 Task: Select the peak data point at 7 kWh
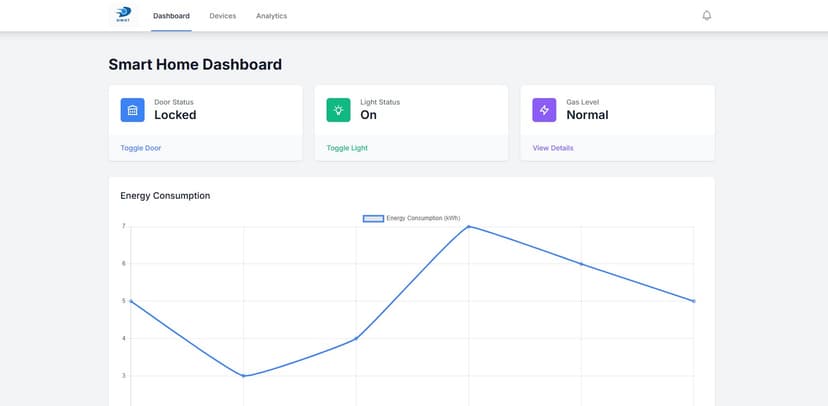click(469, 227)
